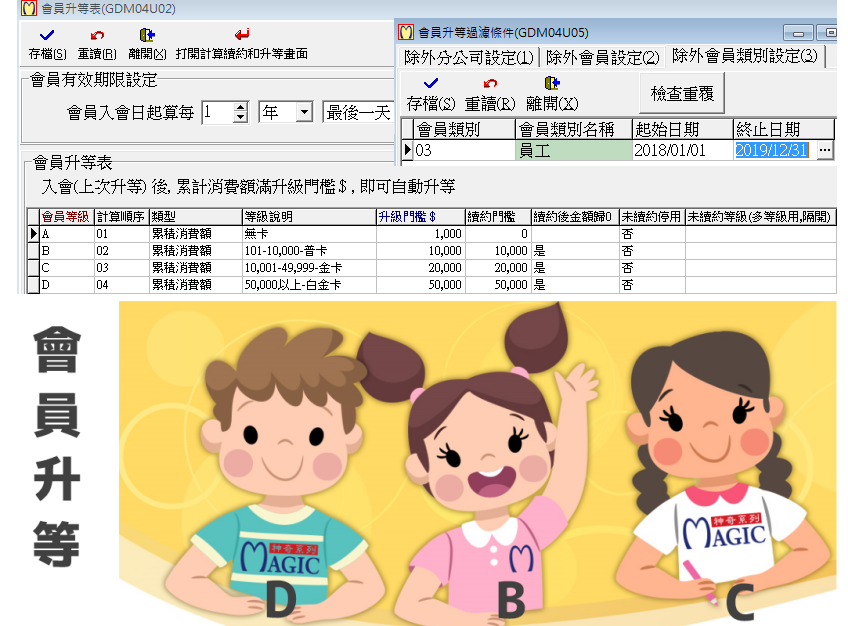This screenshot has width=848, height=626.
Task: Click the 會員類別名稱 column header
Action: click(573, 130)
